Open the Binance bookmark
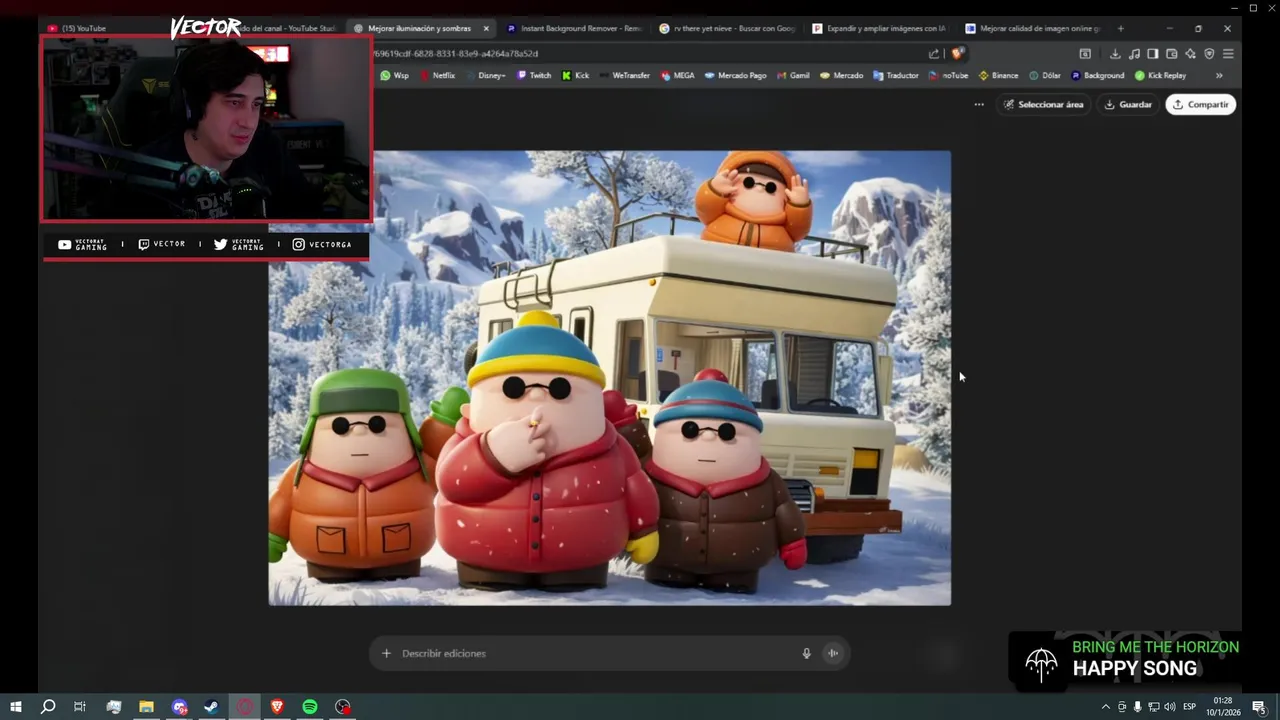Screen dimensions: 1280x720 [998, 76]
